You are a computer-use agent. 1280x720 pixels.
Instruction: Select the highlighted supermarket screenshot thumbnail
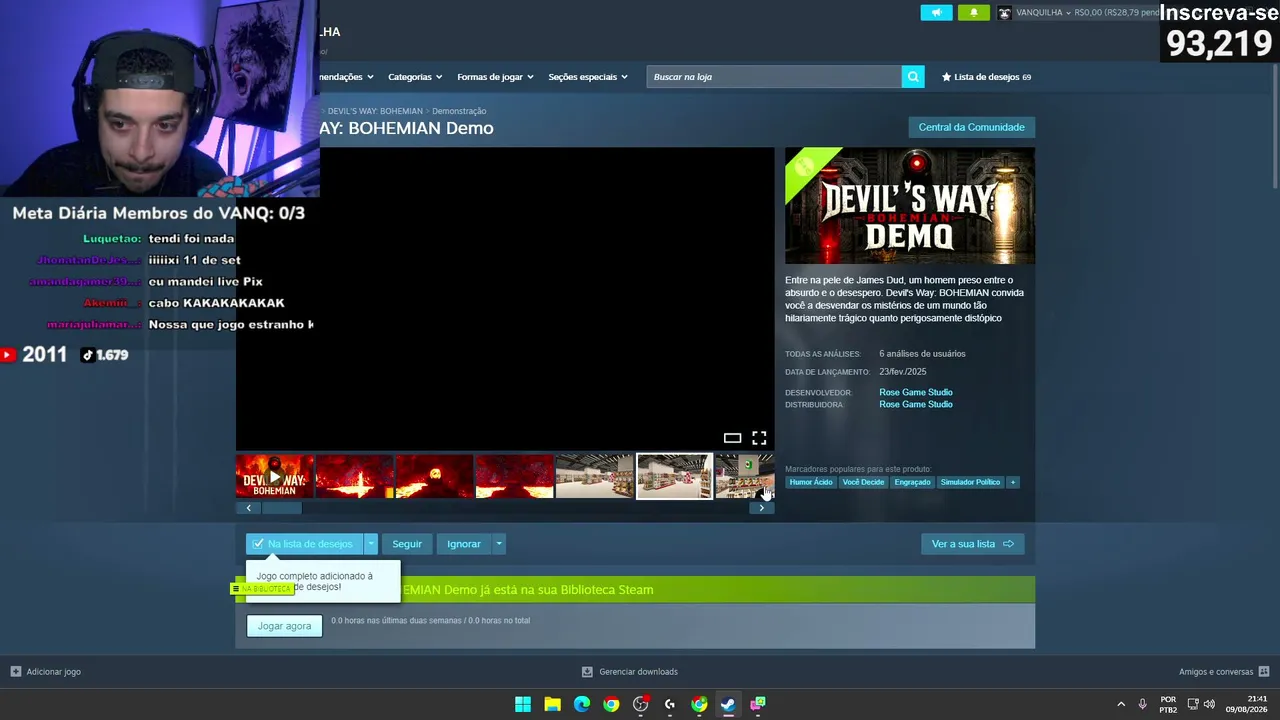click(675, 477)
